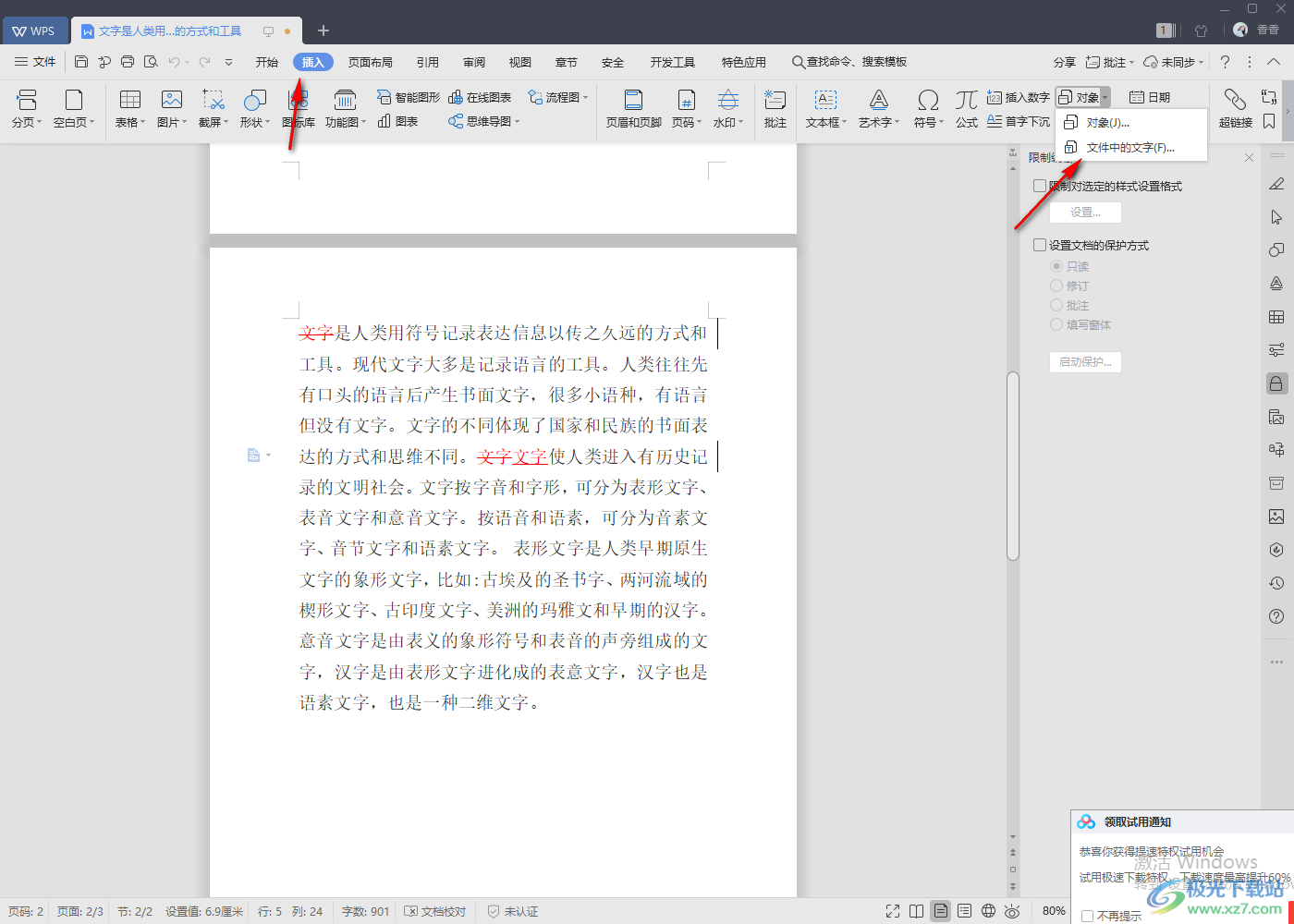
Task: Click 插入数字 insert number button
Action: 1019,97
